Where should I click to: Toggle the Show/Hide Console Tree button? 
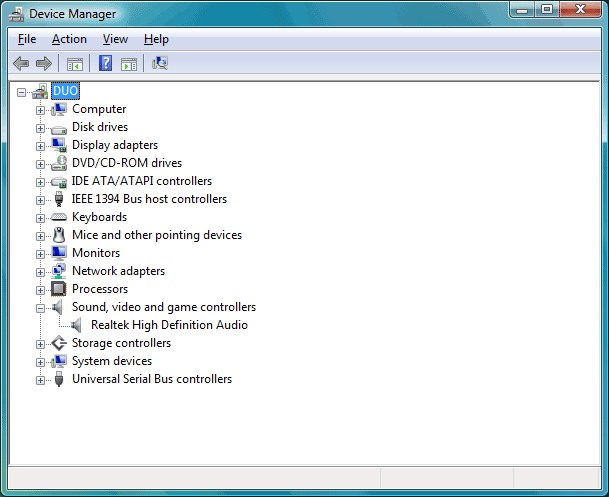pyautogui.click(x=75, y=64)
